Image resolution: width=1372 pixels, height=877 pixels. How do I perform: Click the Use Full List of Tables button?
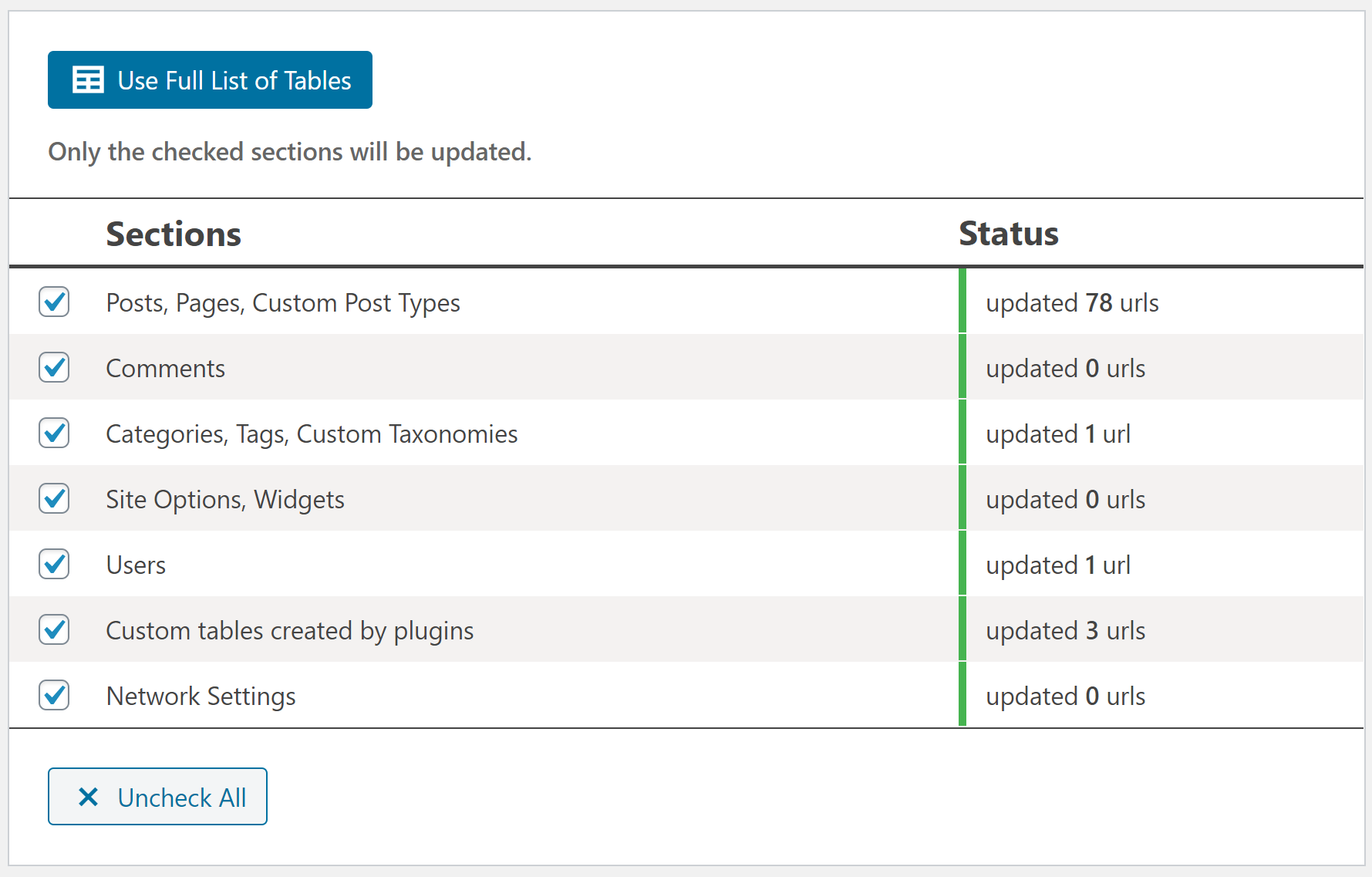pos(210,79)
